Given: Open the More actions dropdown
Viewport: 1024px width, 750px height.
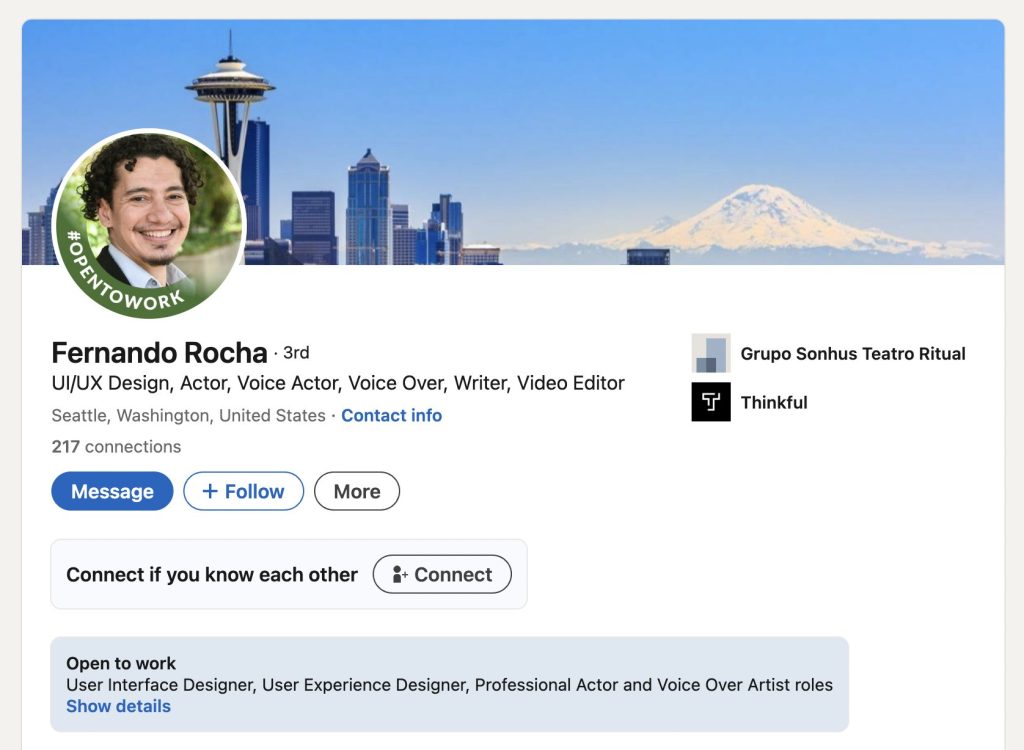Looking at the screenshot, I should click(357, 491).
